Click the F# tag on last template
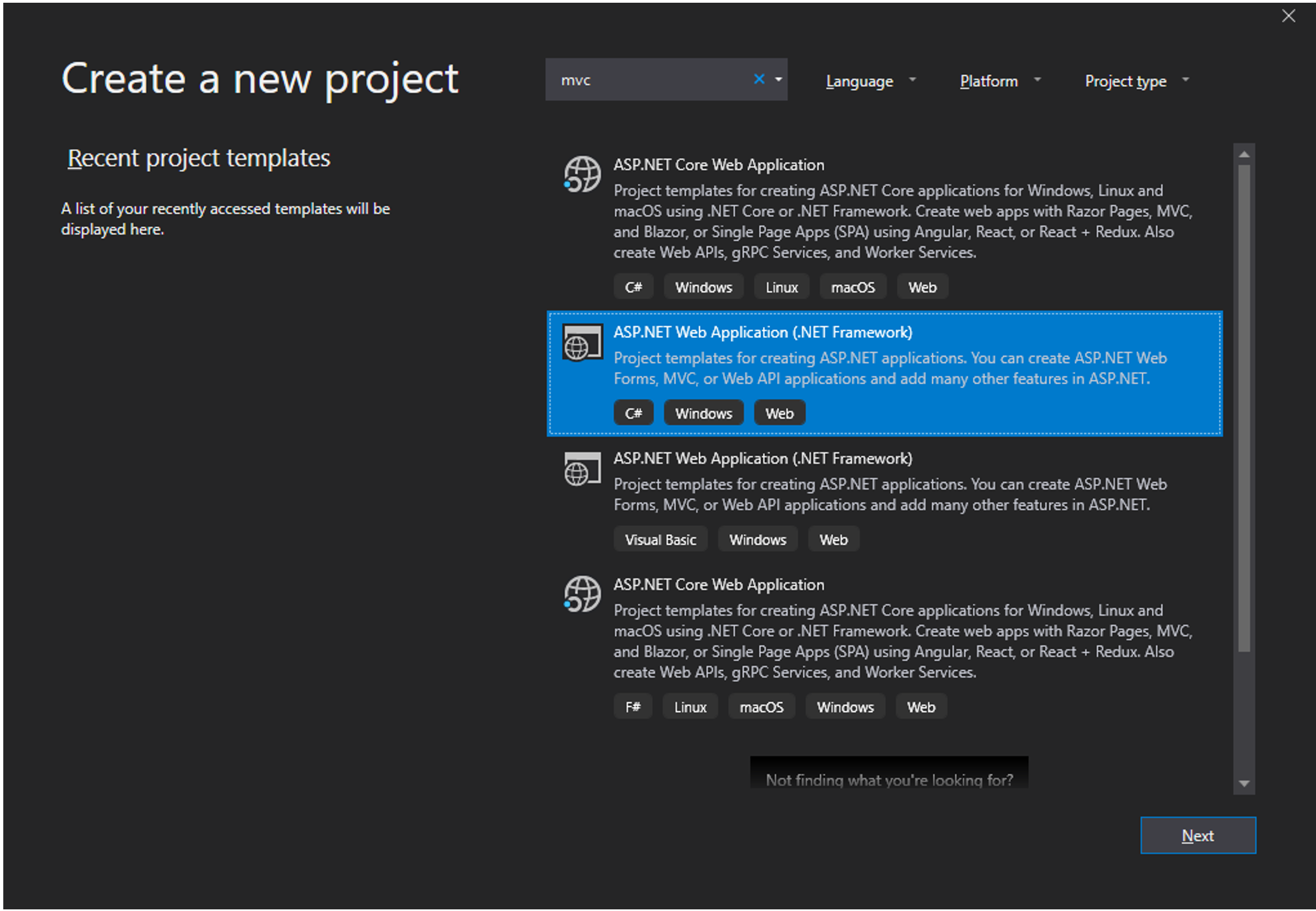Viewport: 1316px width, 911px height. point(632,707)
